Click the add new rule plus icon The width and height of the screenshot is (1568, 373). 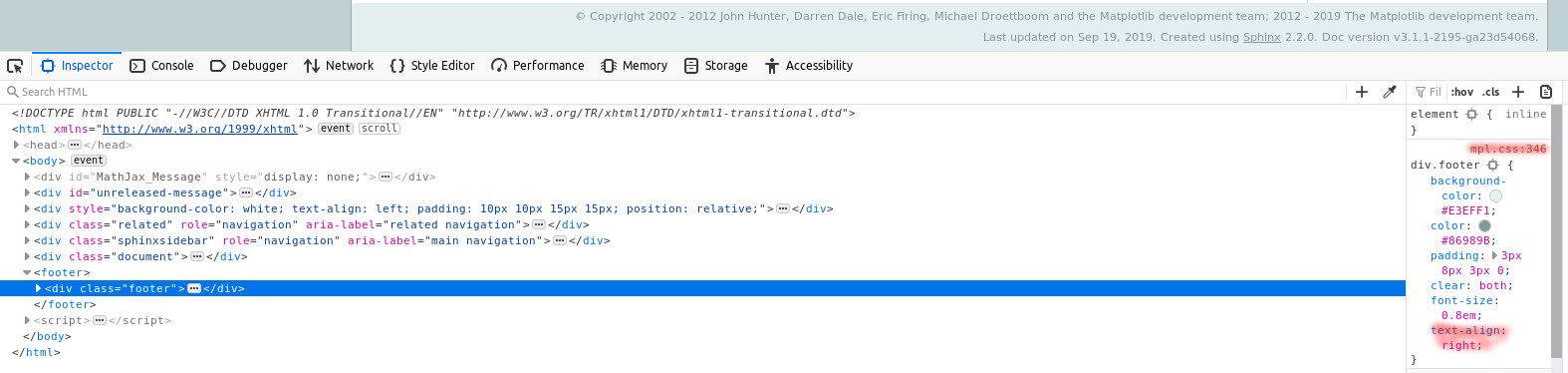pos(1518,92)
